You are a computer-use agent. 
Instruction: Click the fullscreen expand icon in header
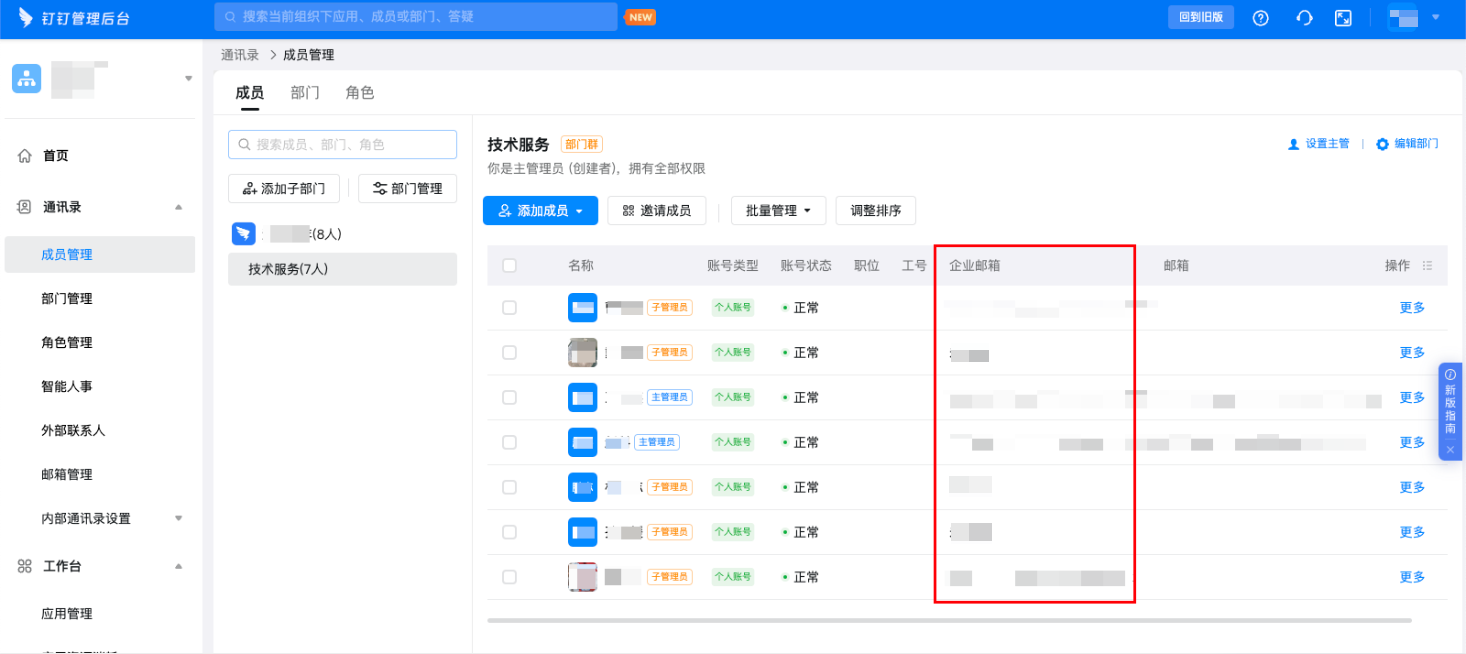[x=1344, y=18]
